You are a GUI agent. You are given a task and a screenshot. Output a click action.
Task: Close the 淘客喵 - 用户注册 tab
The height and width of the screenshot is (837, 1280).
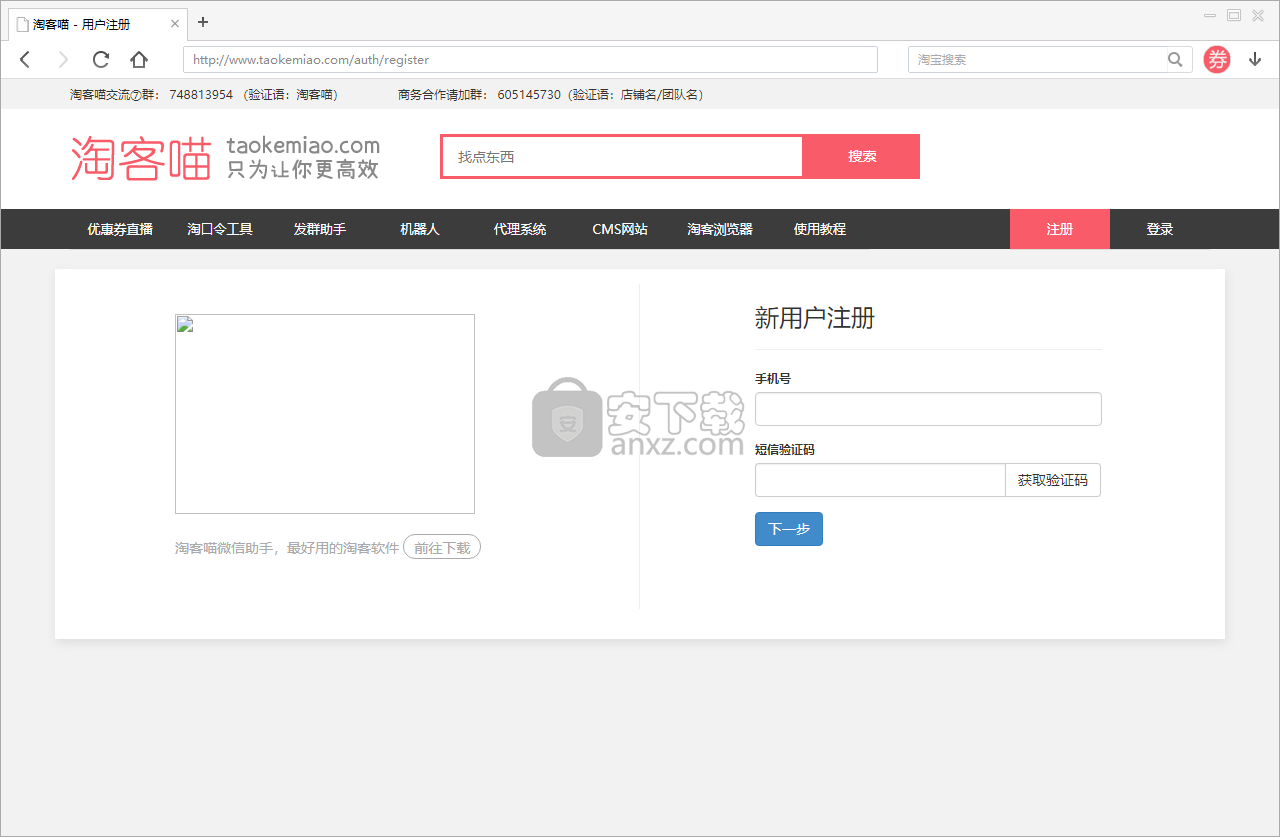tap(175, 24)
